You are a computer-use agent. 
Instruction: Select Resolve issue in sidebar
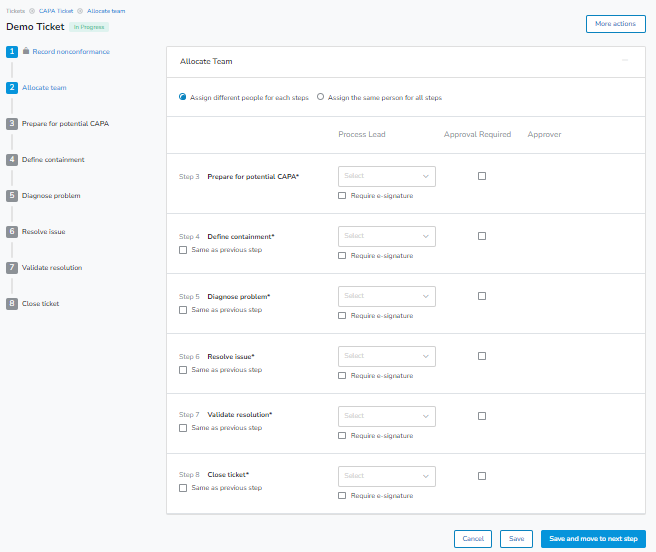pyautogui.click(x=44, y=231)
